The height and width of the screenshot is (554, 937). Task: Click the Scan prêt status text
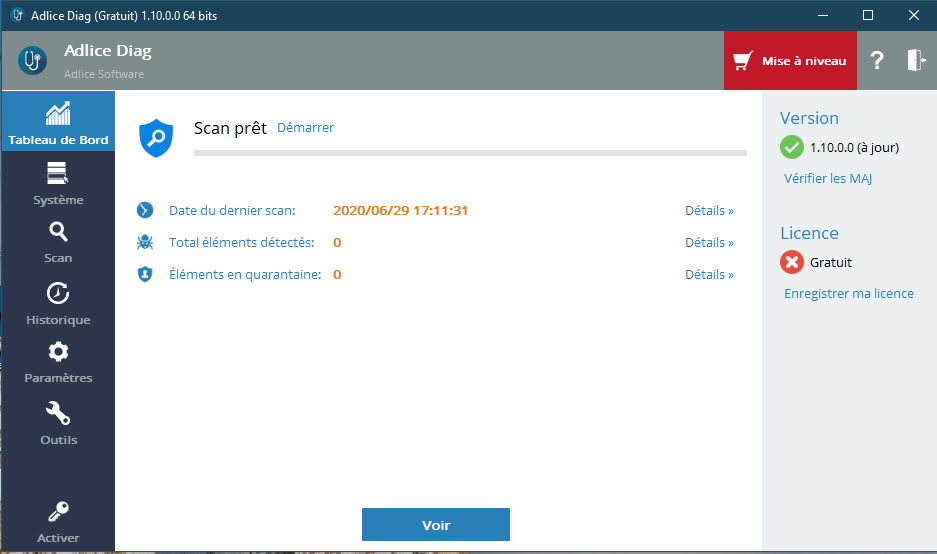pyautogui.click(x=230, y=128)
